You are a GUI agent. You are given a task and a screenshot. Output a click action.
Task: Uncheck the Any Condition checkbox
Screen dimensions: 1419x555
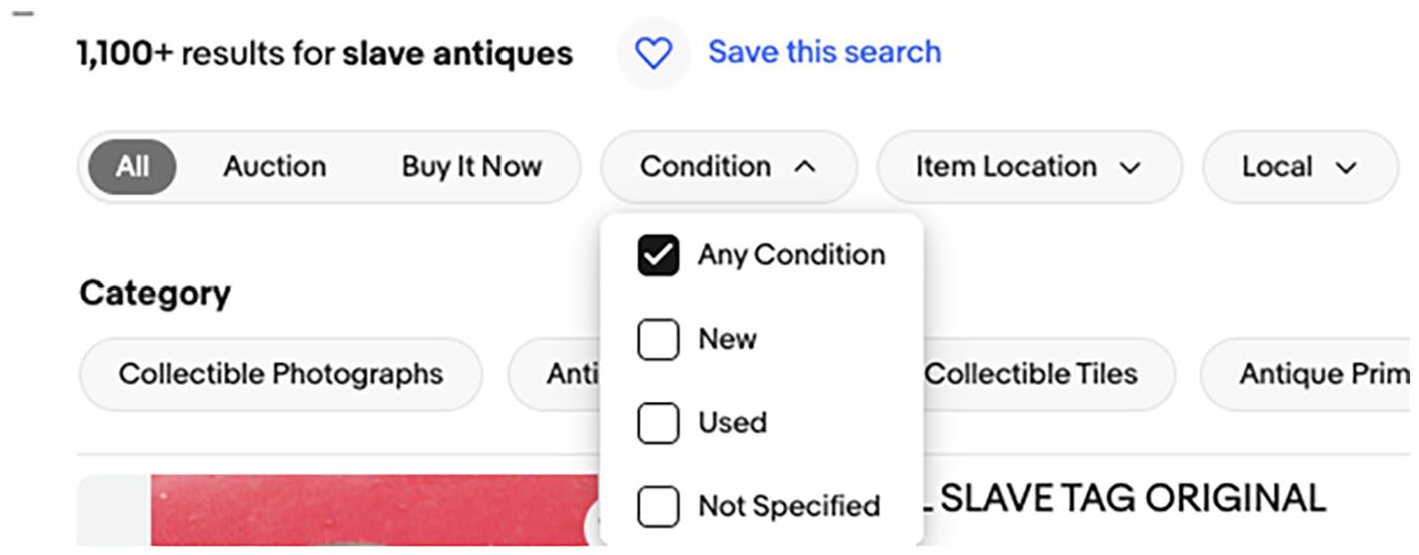pyautogui.click(x=658, y=256)
